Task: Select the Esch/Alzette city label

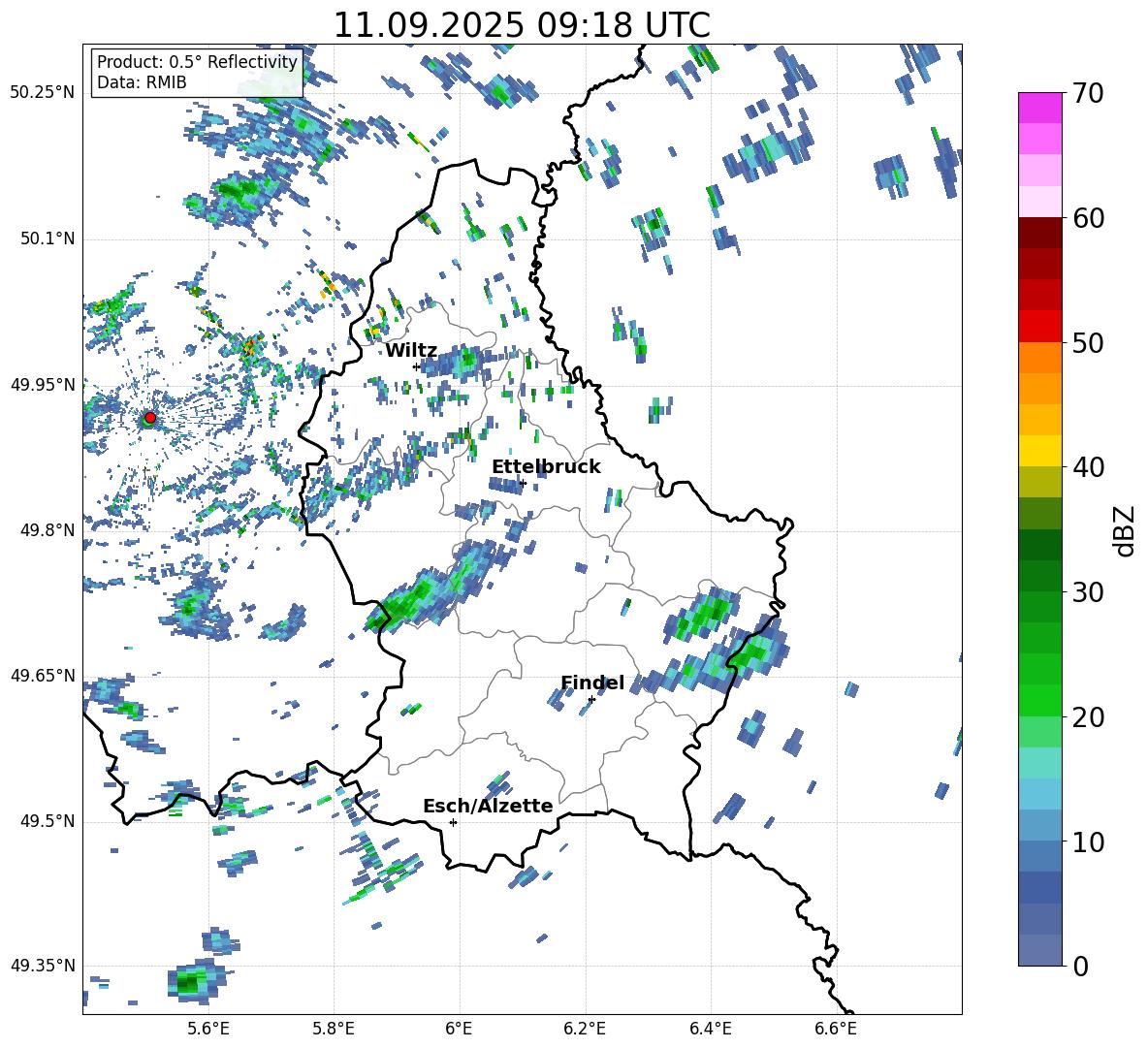Action: (488, 807)
